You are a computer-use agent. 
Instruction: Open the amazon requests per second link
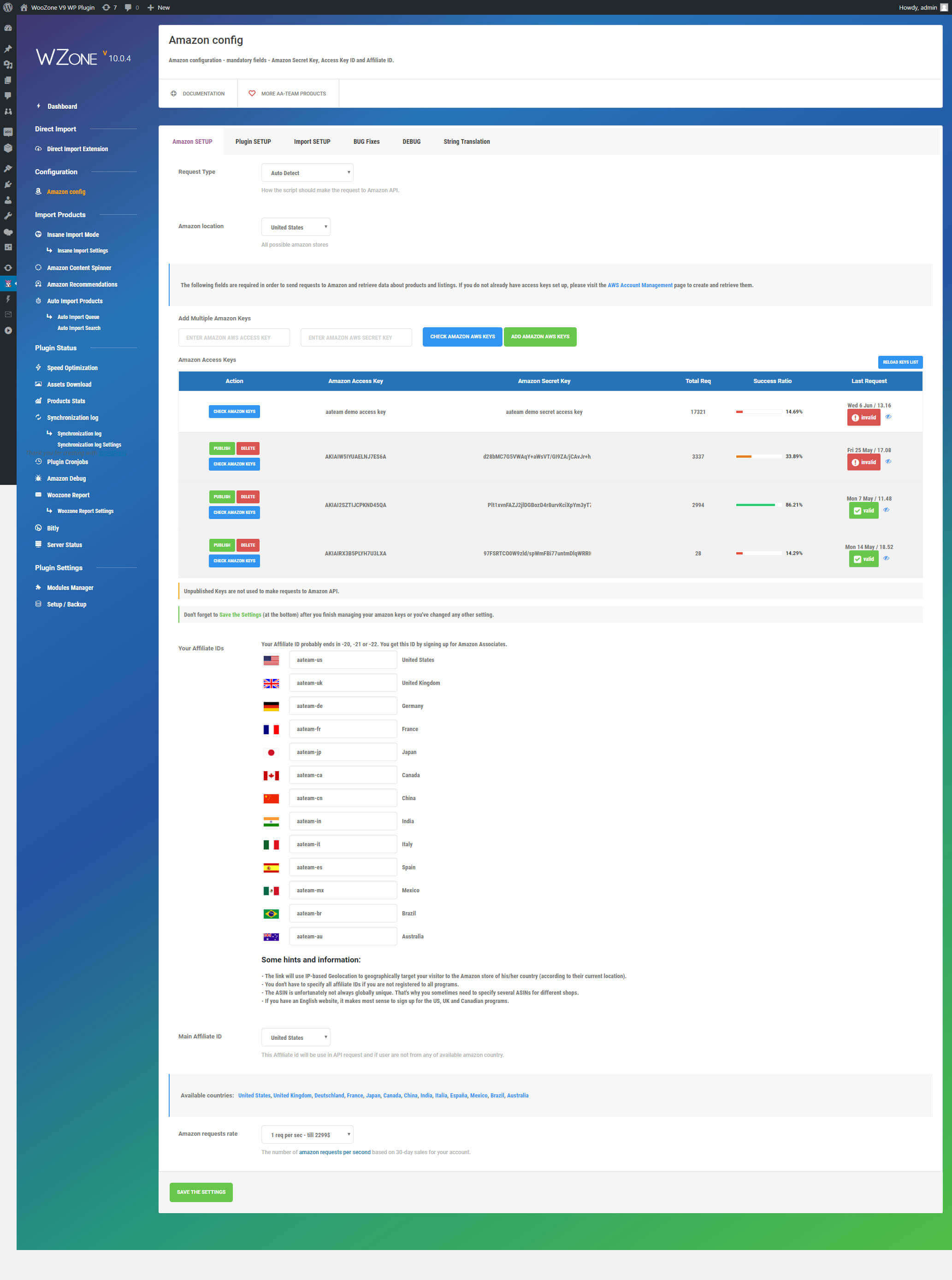point(335,1152)
